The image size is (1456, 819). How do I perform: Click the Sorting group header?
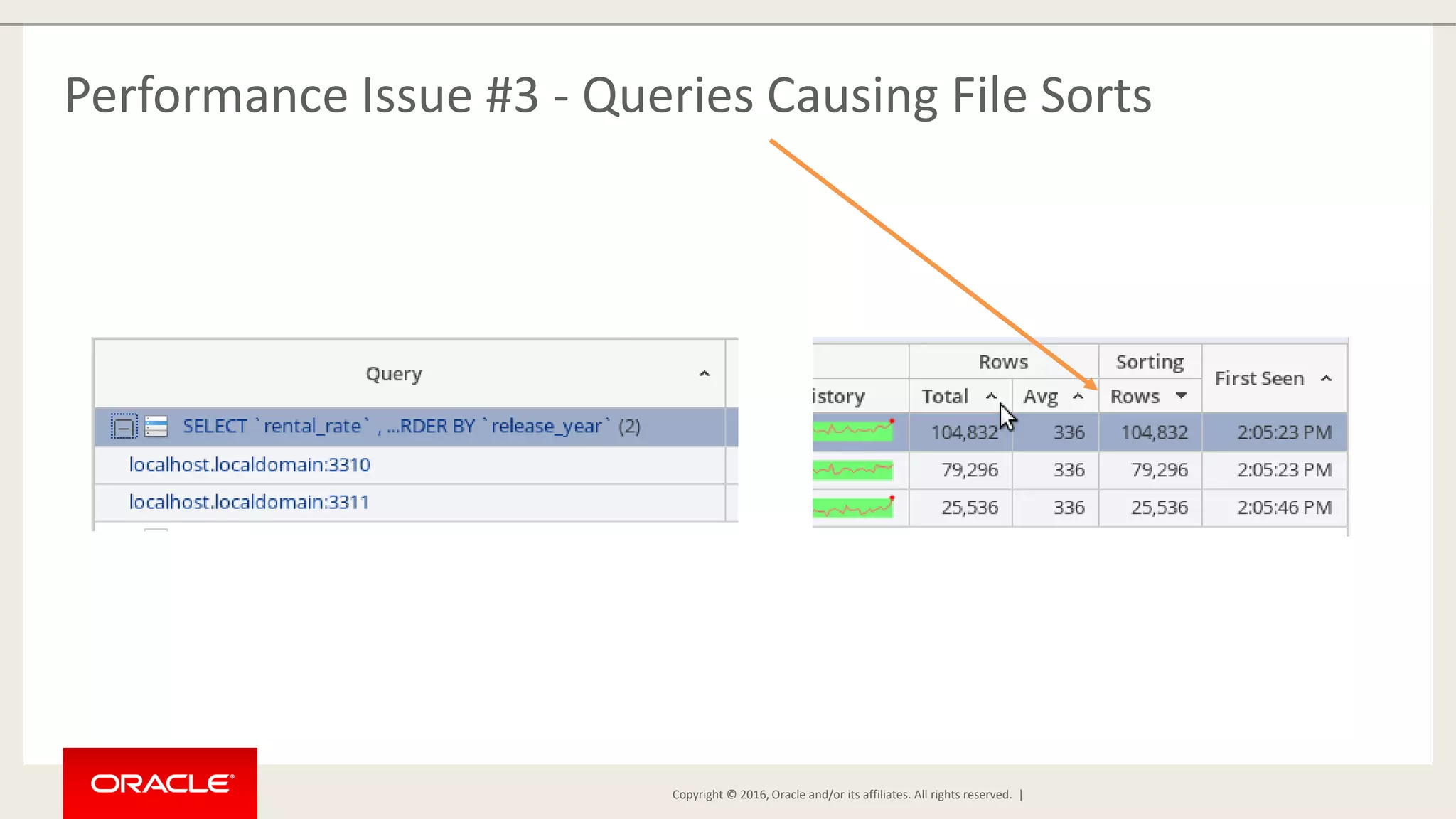[1150, 362]
